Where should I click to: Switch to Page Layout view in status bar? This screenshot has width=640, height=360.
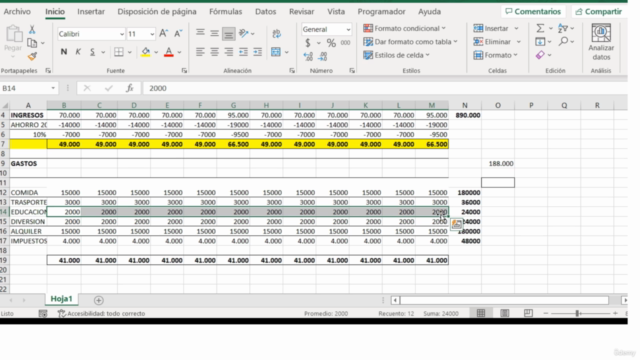pyautogui.click(x=504, y=313)
